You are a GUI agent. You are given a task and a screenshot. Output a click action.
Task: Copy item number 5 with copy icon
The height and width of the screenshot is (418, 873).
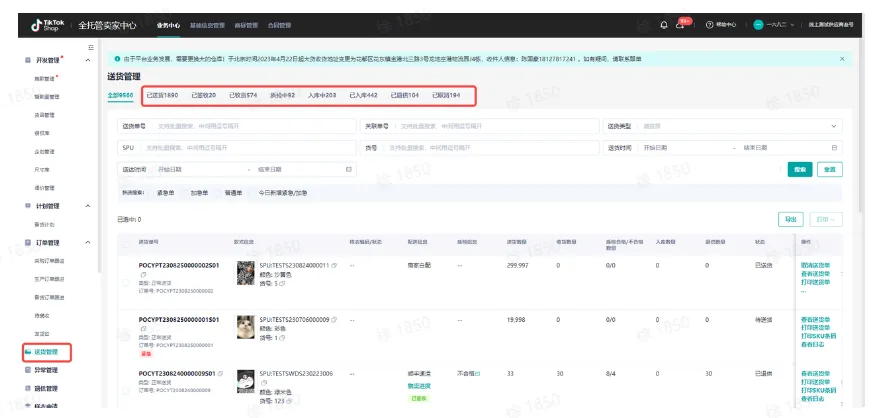(282, 284)
